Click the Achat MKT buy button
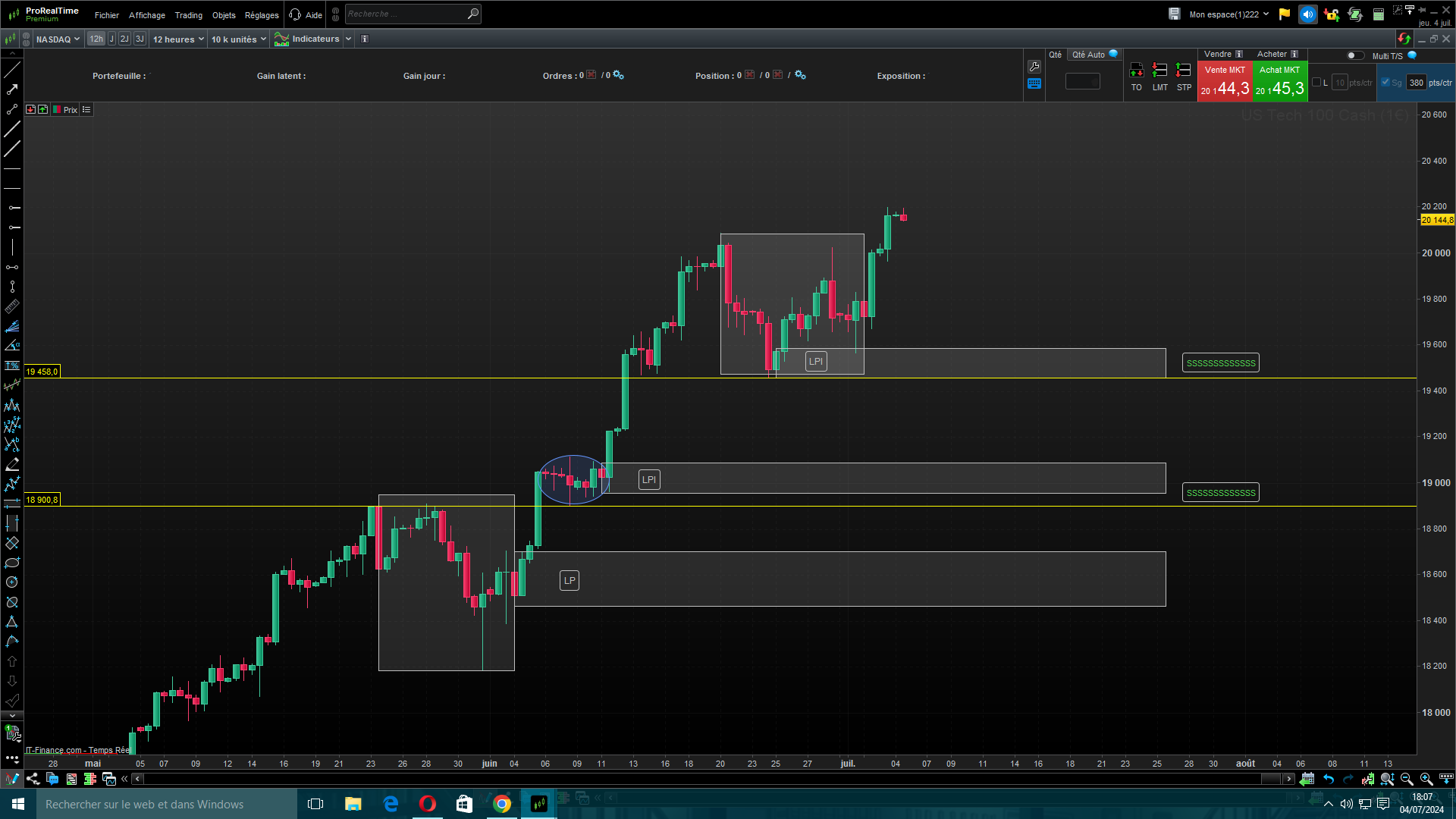1456x819 pixels. 1280,81
